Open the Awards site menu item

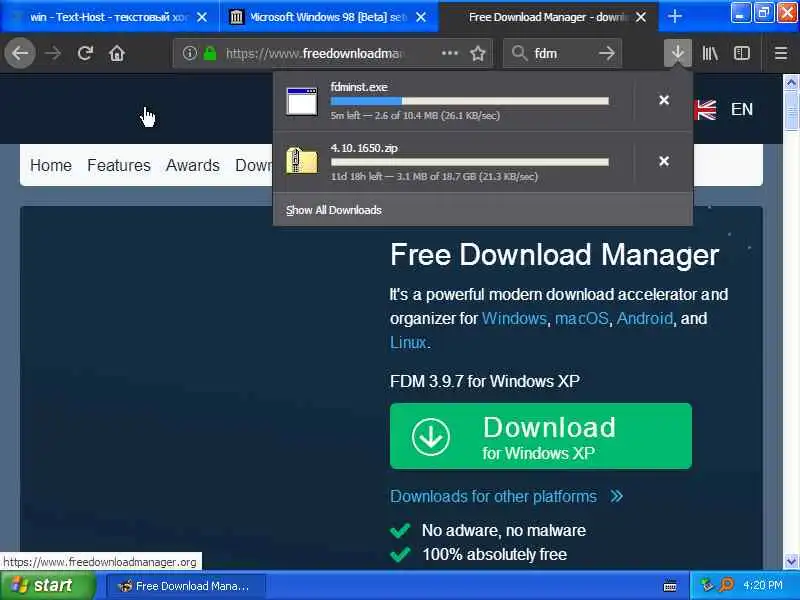(193, 165)
